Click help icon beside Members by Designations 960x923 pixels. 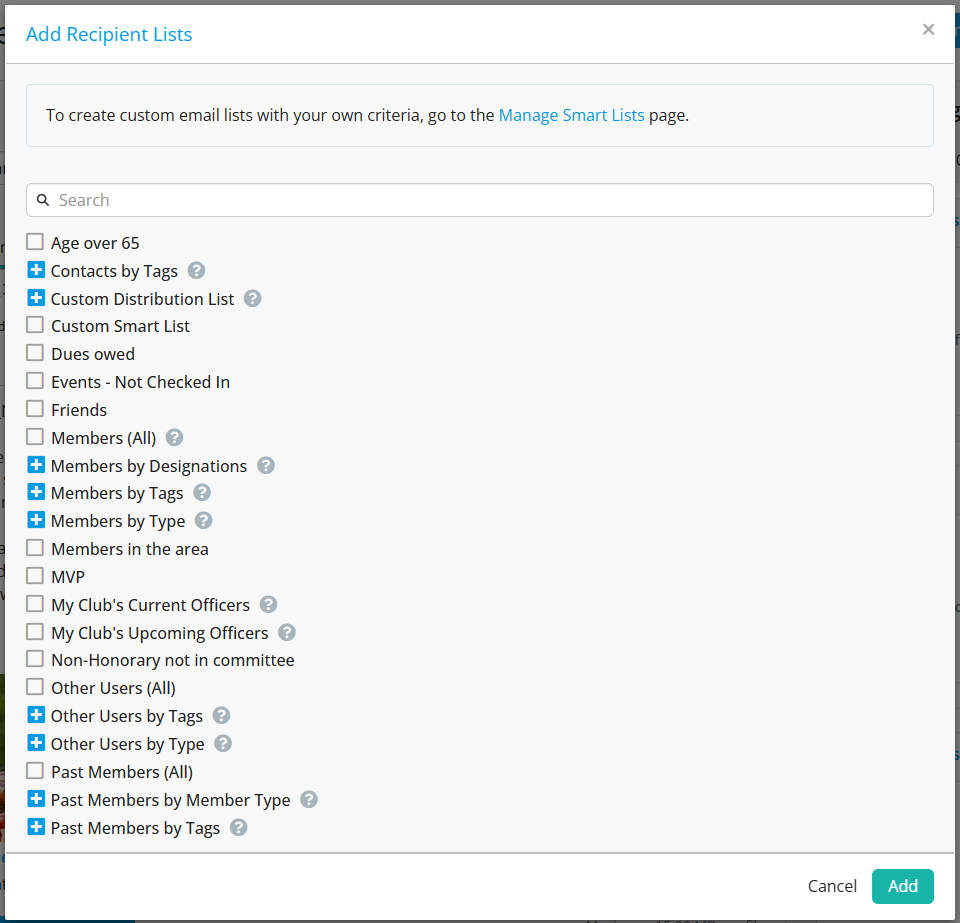tap(265, 466)
